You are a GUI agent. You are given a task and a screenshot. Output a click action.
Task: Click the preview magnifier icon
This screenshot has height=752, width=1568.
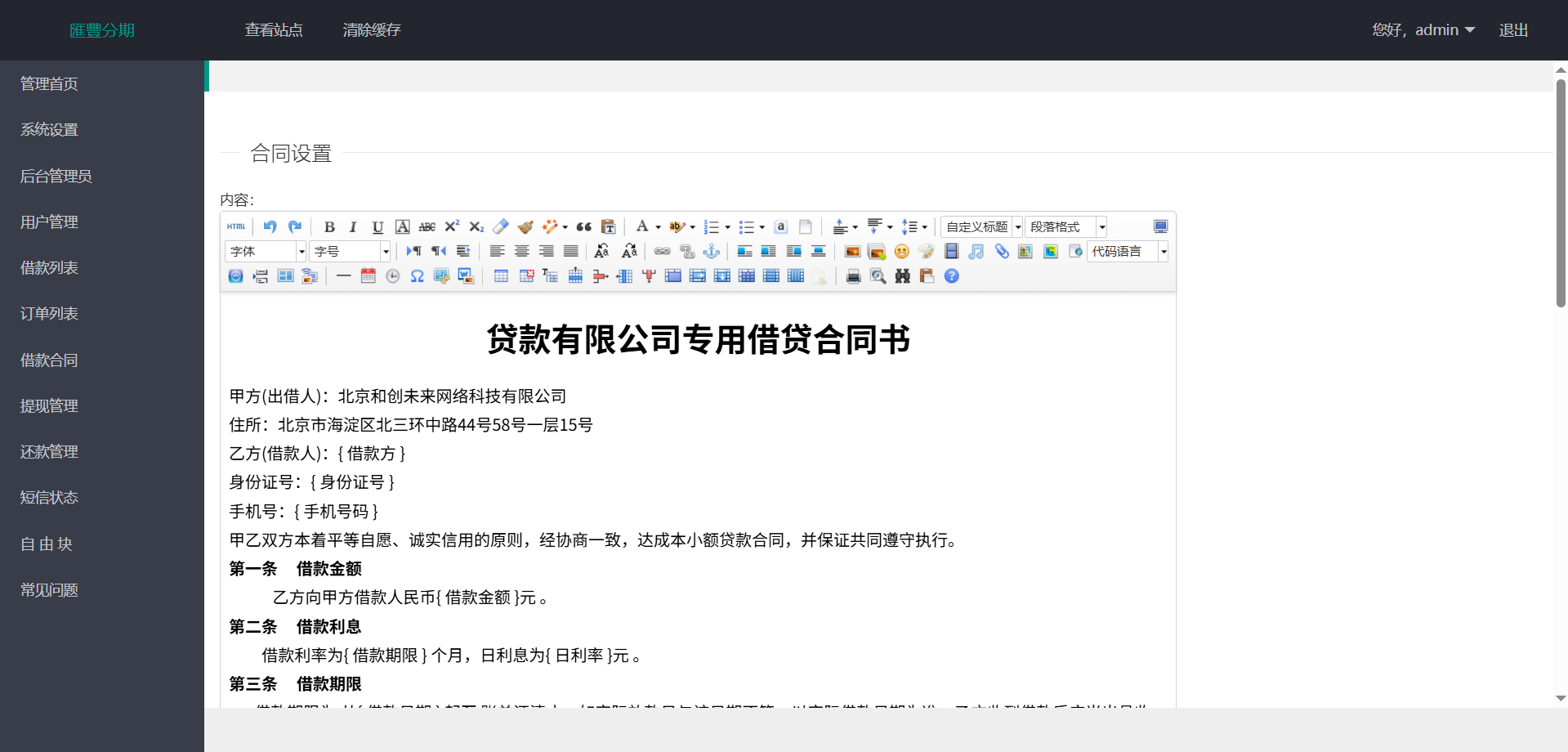pyautogui.click(x=878, y=276)
